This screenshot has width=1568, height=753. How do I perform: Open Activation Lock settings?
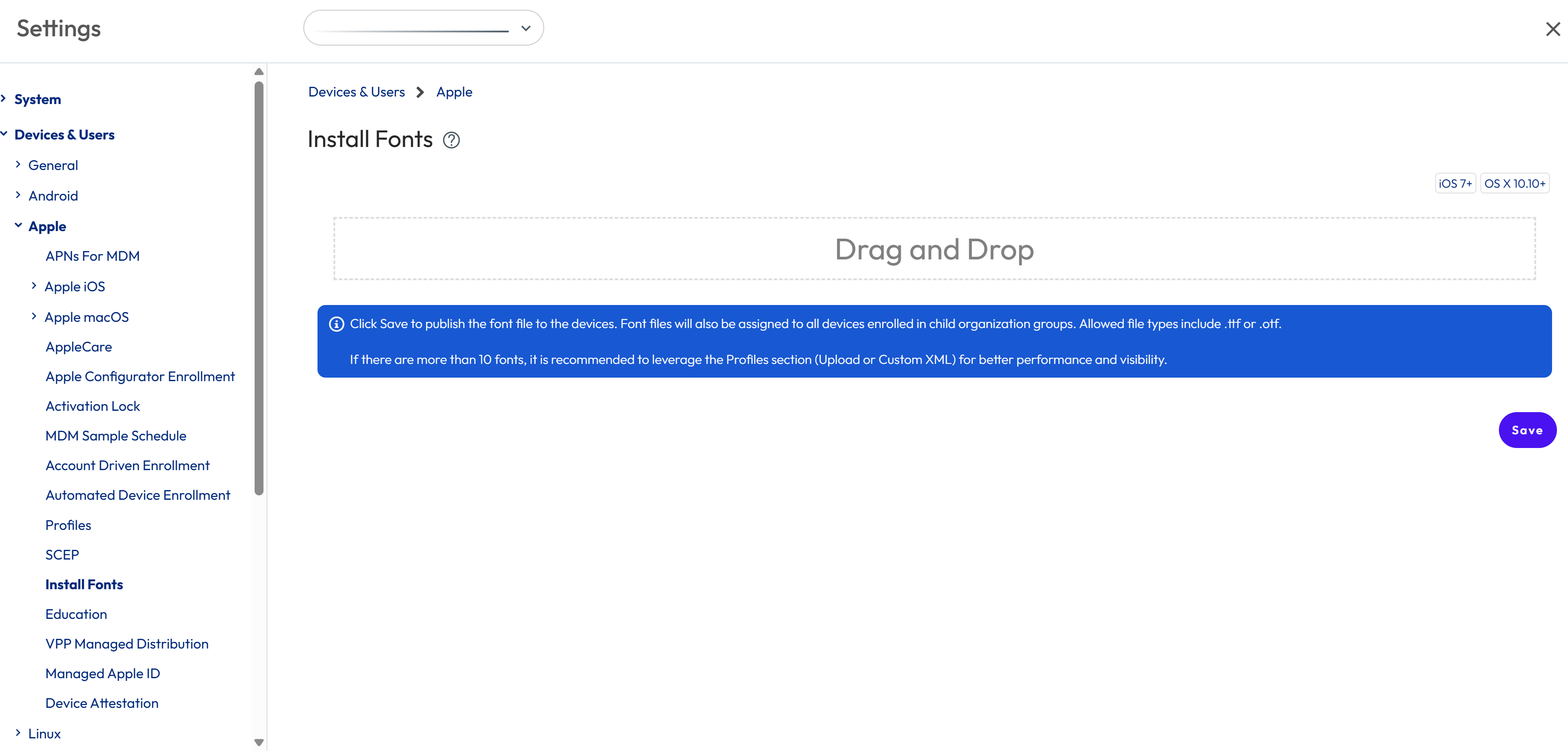tap(93, 407)
